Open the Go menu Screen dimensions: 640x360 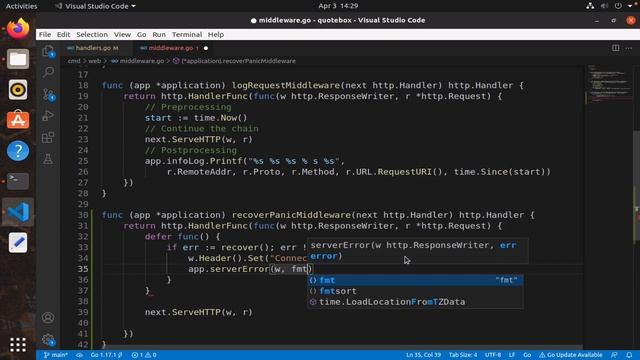tap(141, 35)
